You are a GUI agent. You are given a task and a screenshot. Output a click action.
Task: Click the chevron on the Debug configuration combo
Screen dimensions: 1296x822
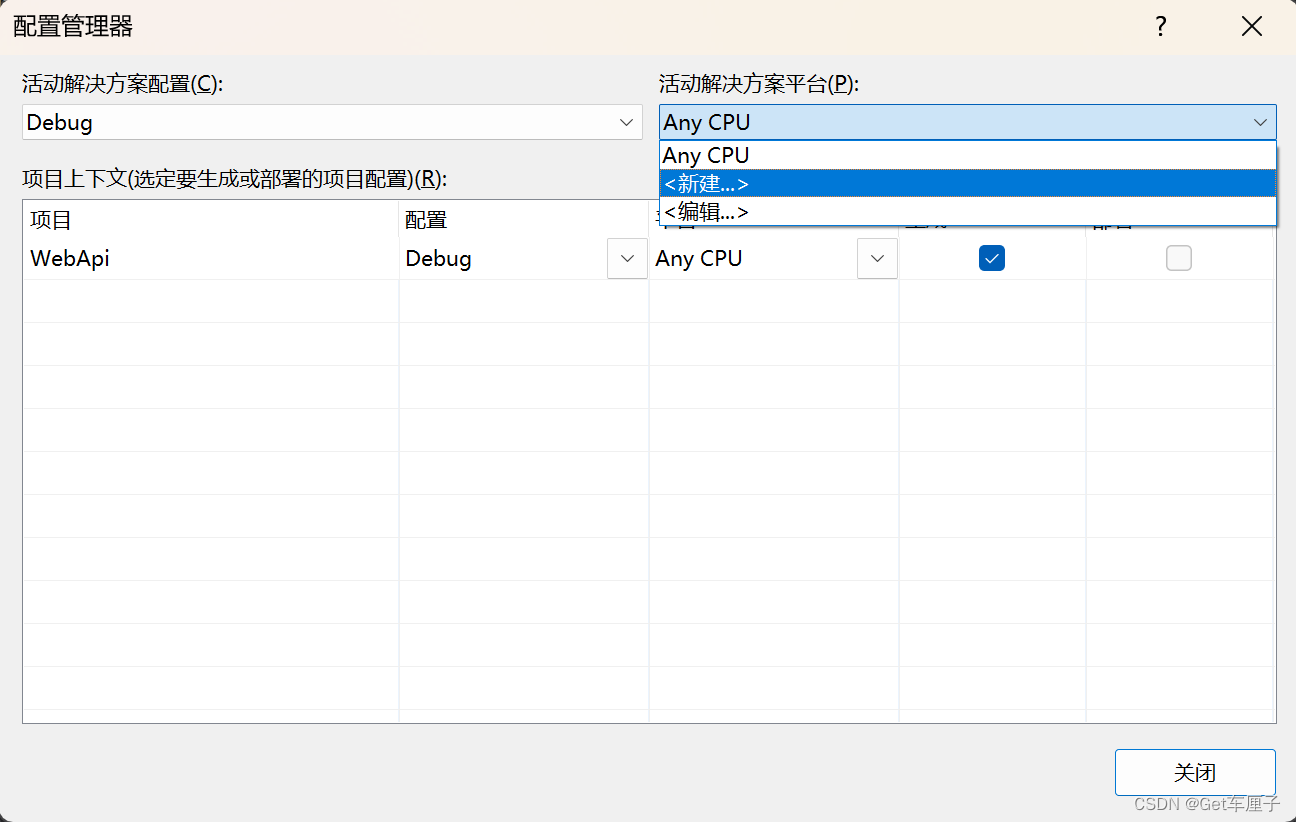(627, 122)
